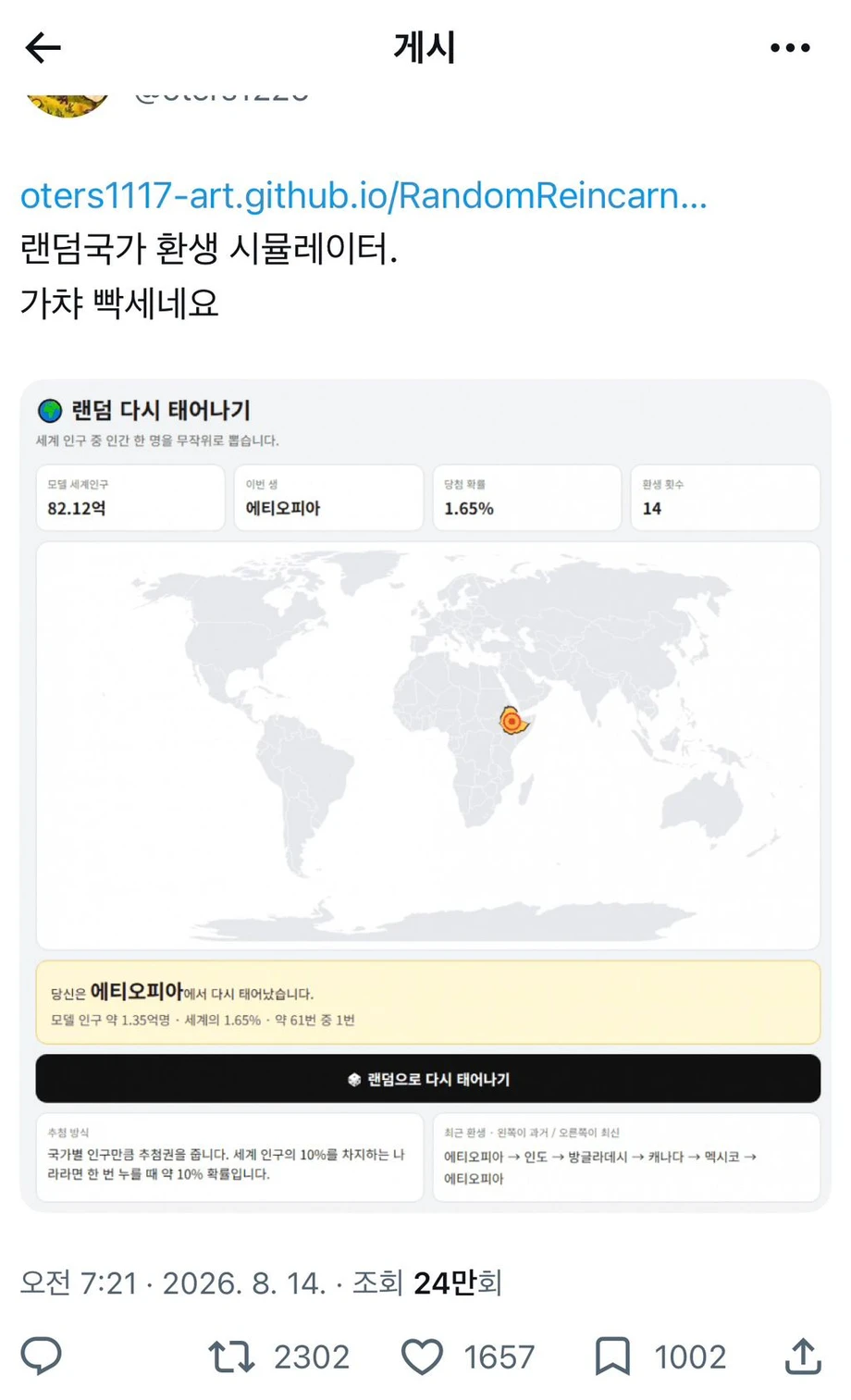Click the 랜덤으로 다시 태어나기 black button
Image resolution: width=851 pixels, height=1400 pixels.
pos(428,1079)
